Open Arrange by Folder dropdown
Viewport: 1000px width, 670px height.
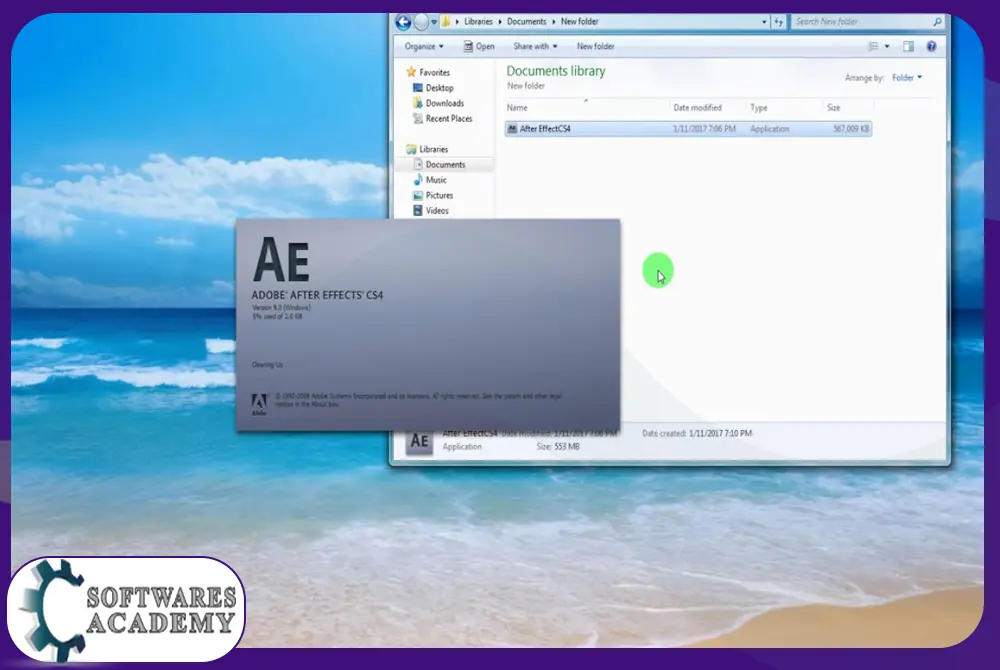(907, 78)
